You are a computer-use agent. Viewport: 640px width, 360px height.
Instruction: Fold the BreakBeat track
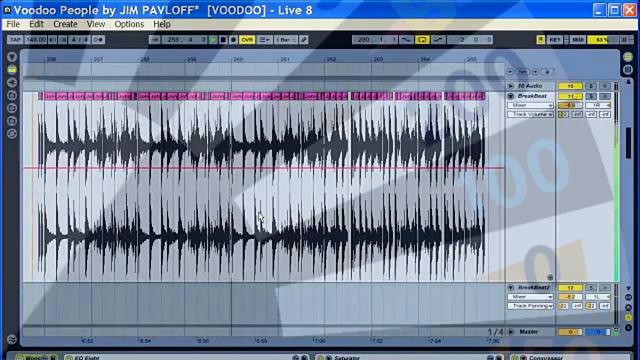(x=511, y=96)
